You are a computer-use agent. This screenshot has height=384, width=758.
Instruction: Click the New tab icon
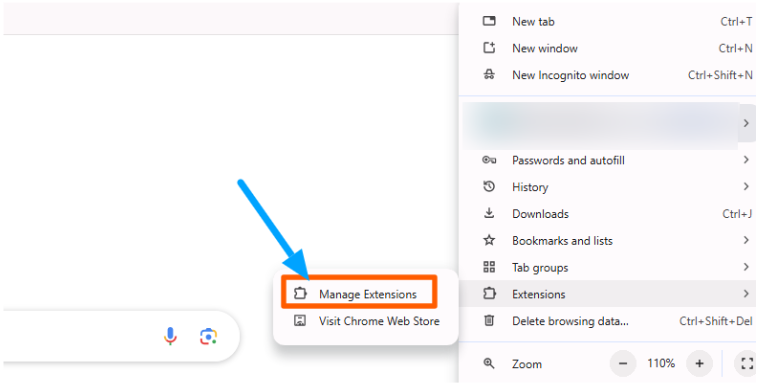pos(489,21)
